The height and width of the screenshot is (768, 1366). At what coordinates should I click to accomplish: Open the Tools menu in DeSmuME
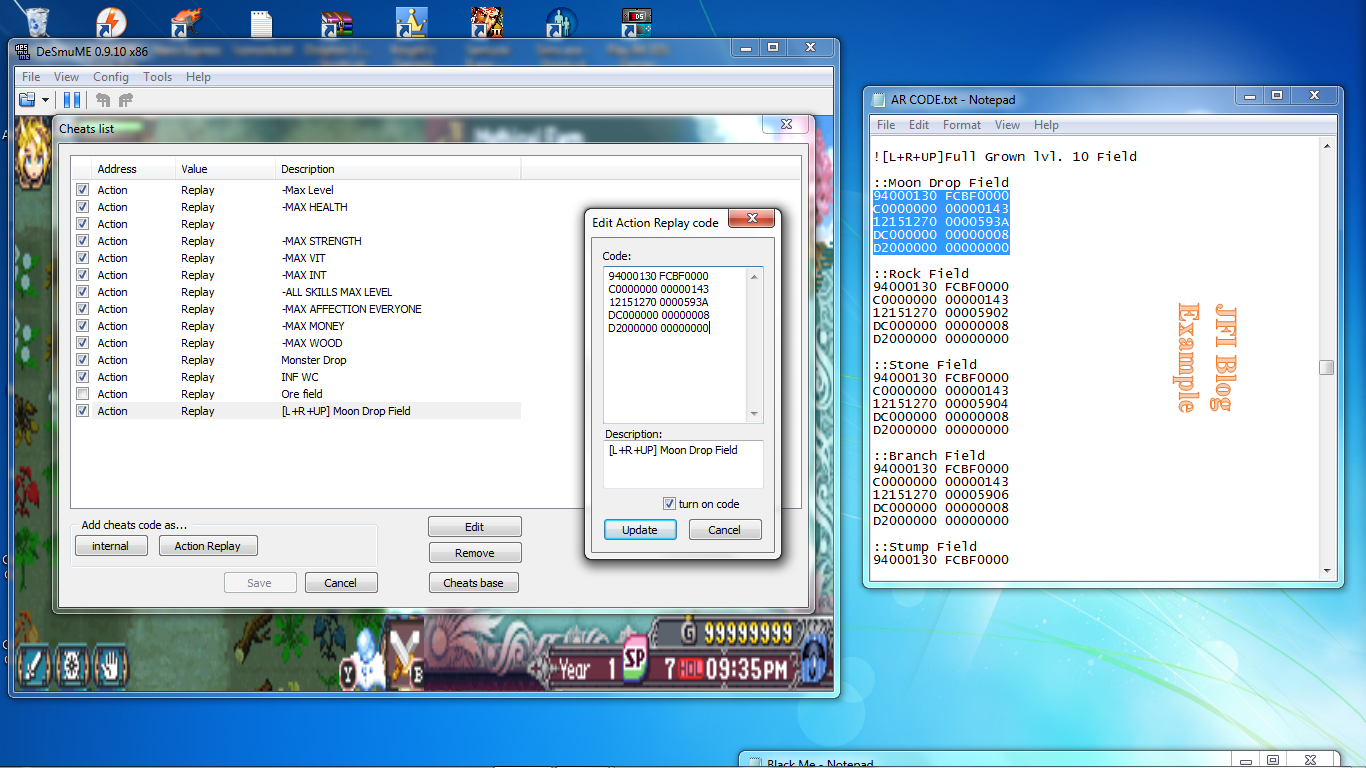pyautogui.click(x=157, y=77)
